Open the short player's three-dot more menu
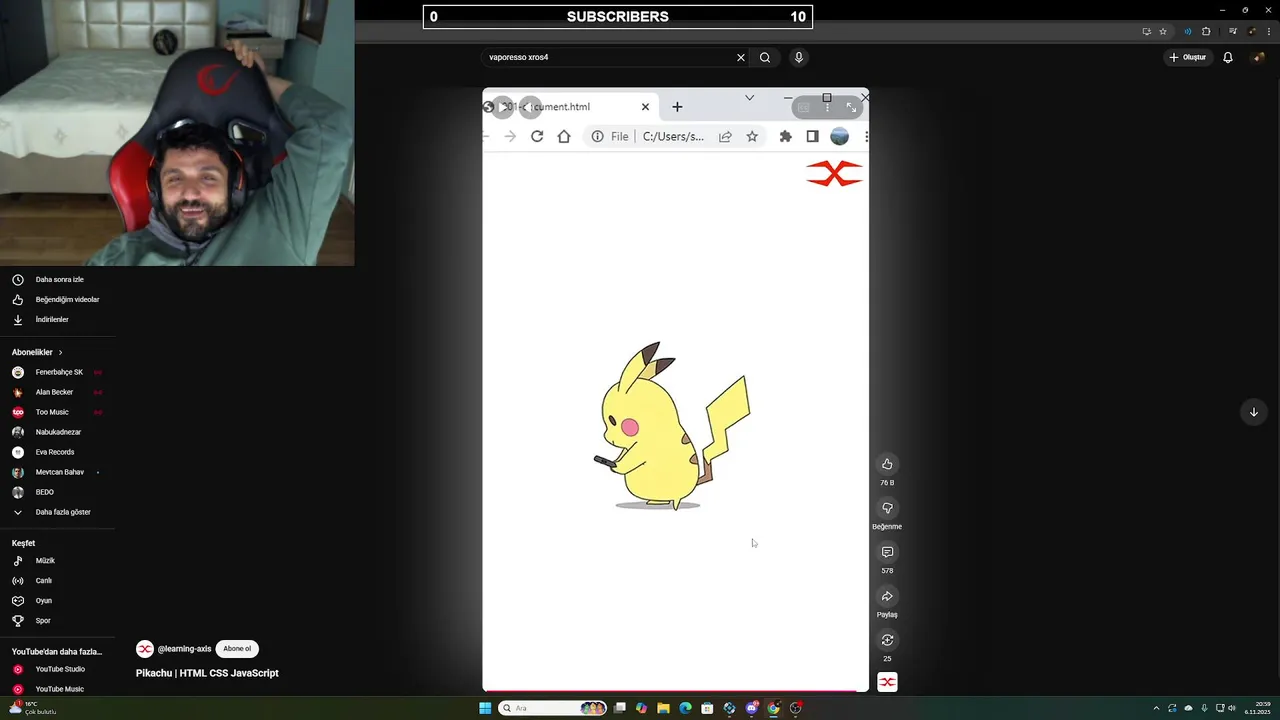 tap(827, 107)
